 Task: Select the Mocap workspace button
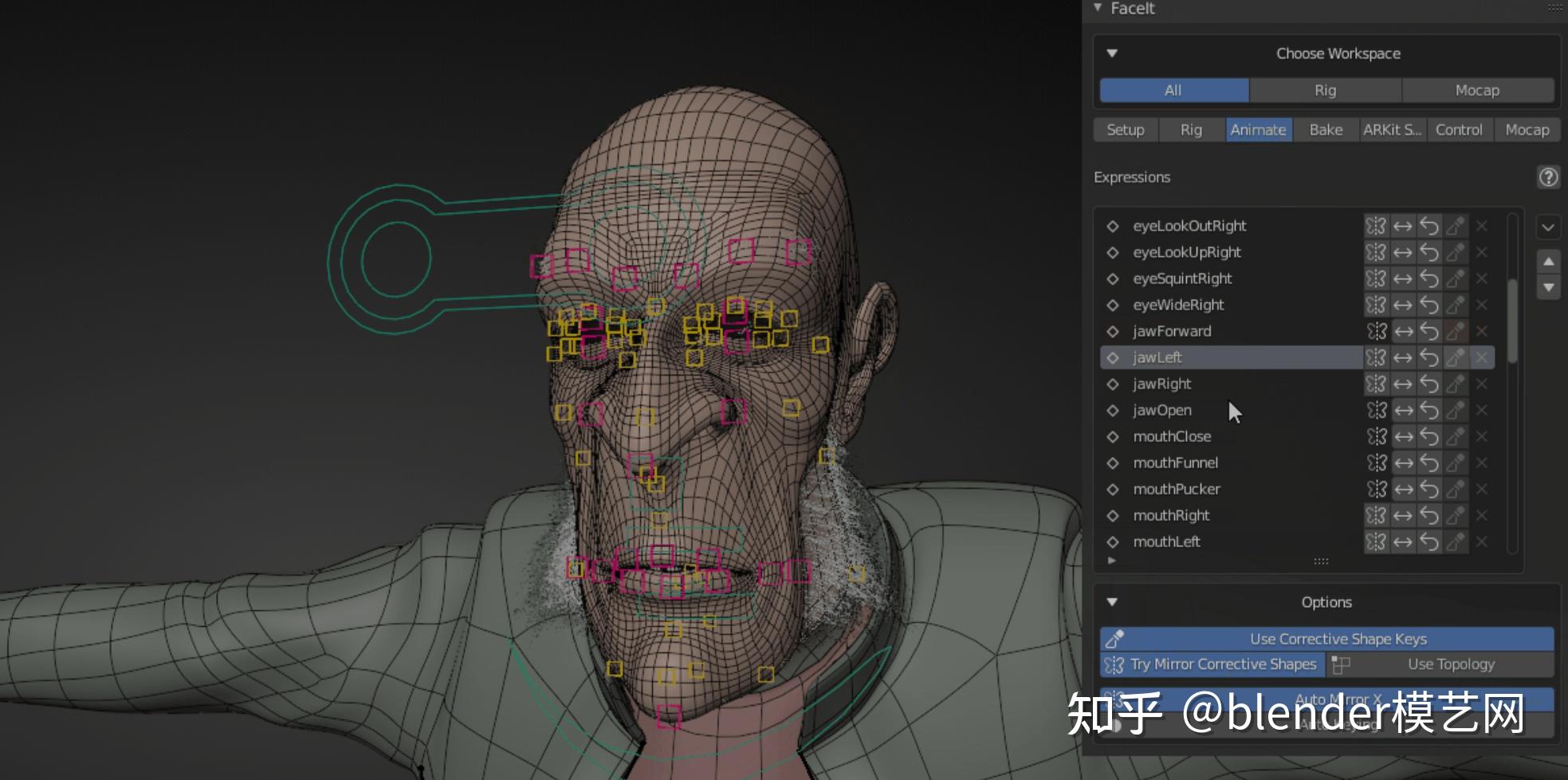[1477, 90]
